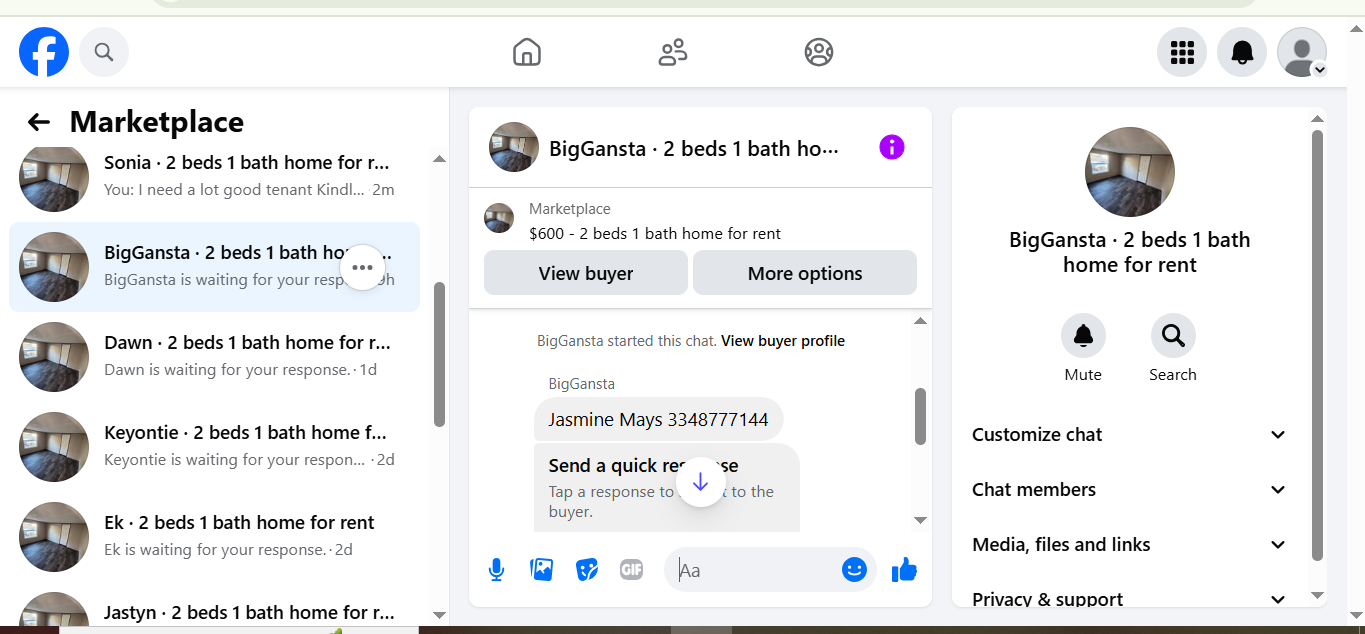This screenshot has height=634, width=1365.
Task: Click the View buyer button
Action: pos(586,273)
